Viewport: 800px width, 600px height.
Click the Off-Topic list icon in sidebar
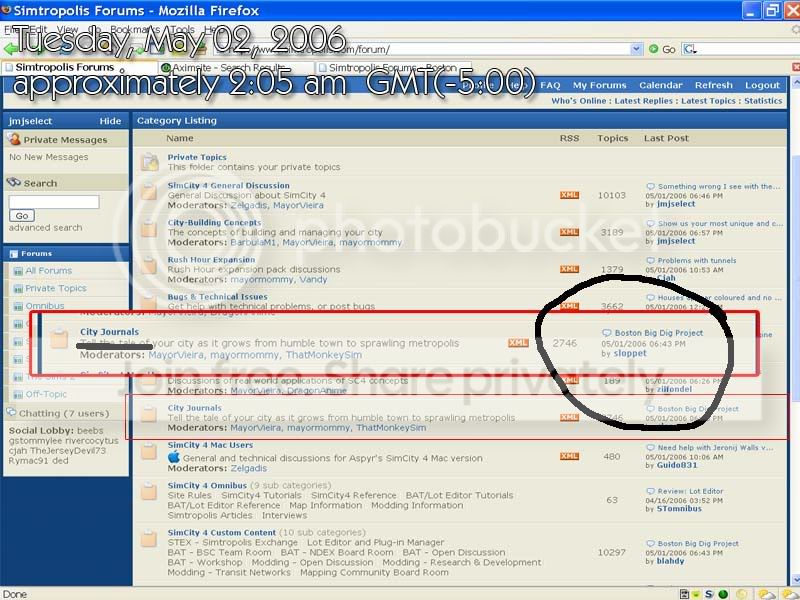point(18,394)
